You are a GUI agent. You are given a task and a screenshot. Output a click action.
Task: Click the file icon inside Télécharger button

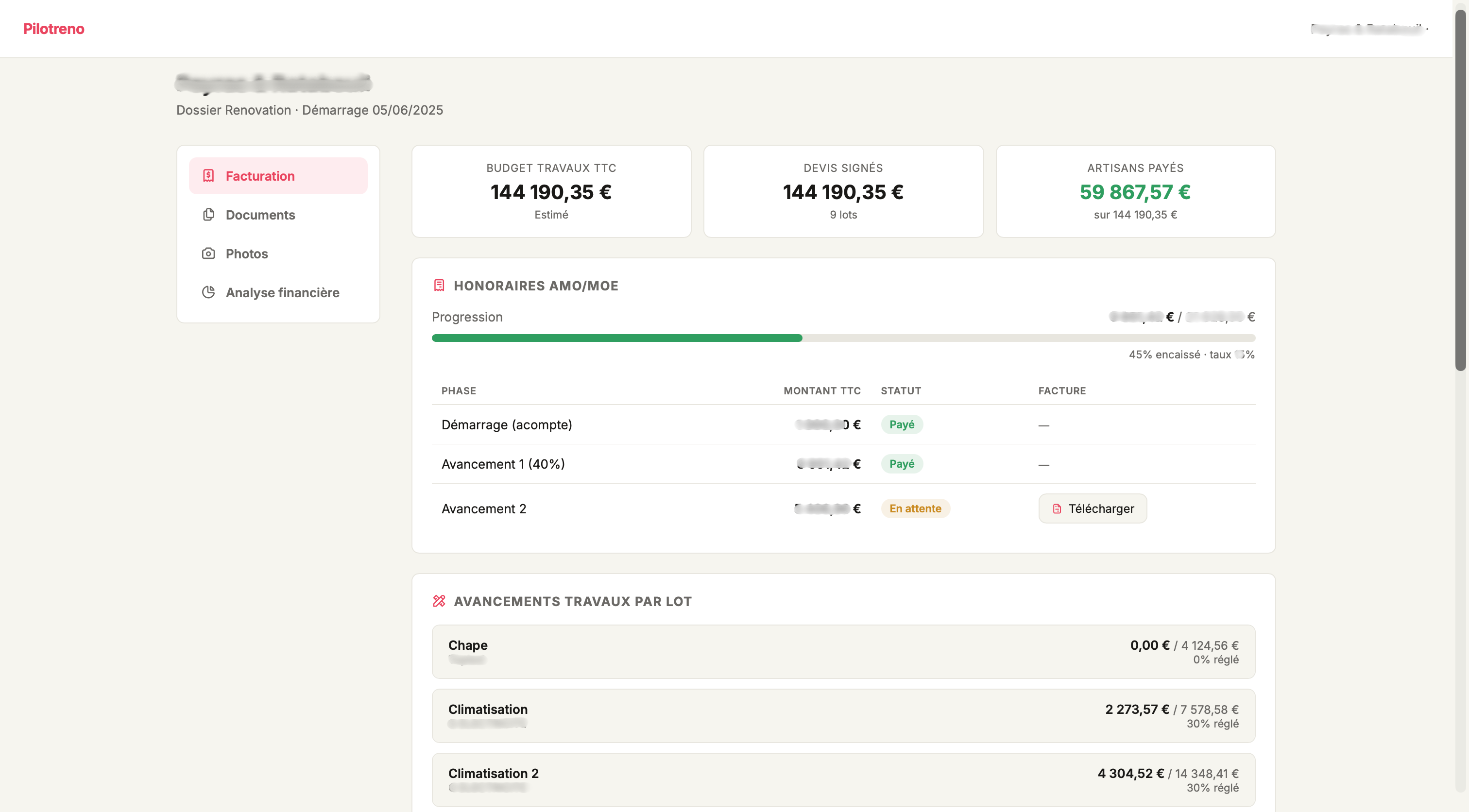tap(1057, 508)
